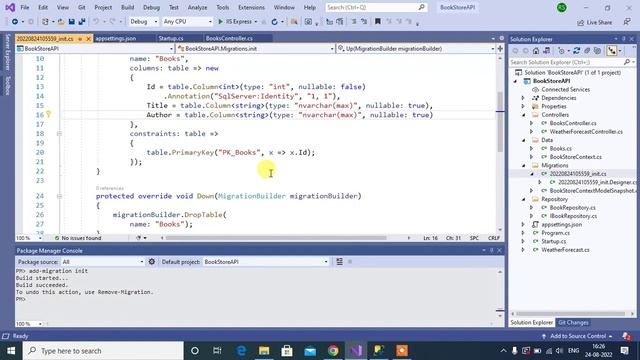Image resolution: width=640 pixels, height=360 pixels.
Task: Open the Build menu
Action: [127, 7]
